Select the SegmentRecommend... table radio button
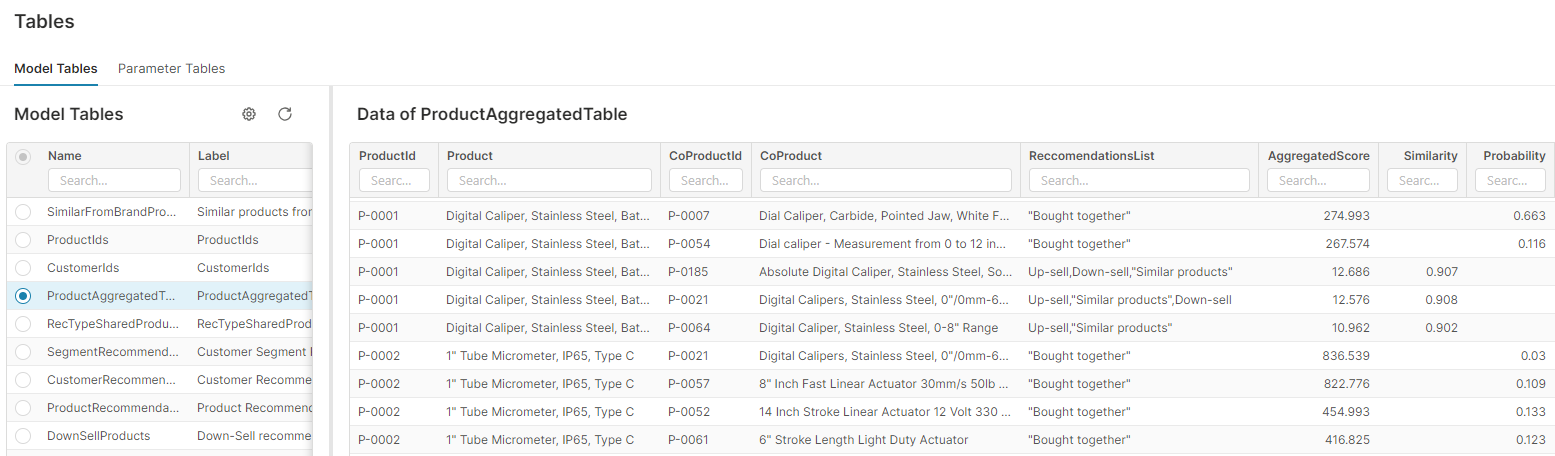 (x=24, y=352)
